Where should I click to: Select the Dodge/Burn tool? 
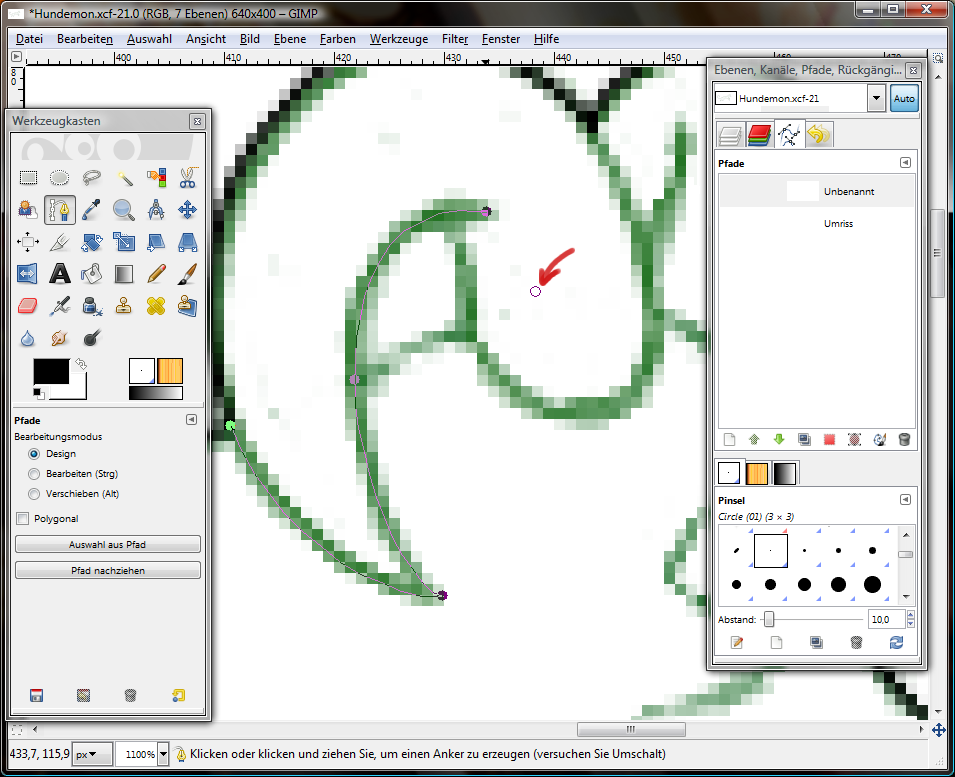[91, 338]
